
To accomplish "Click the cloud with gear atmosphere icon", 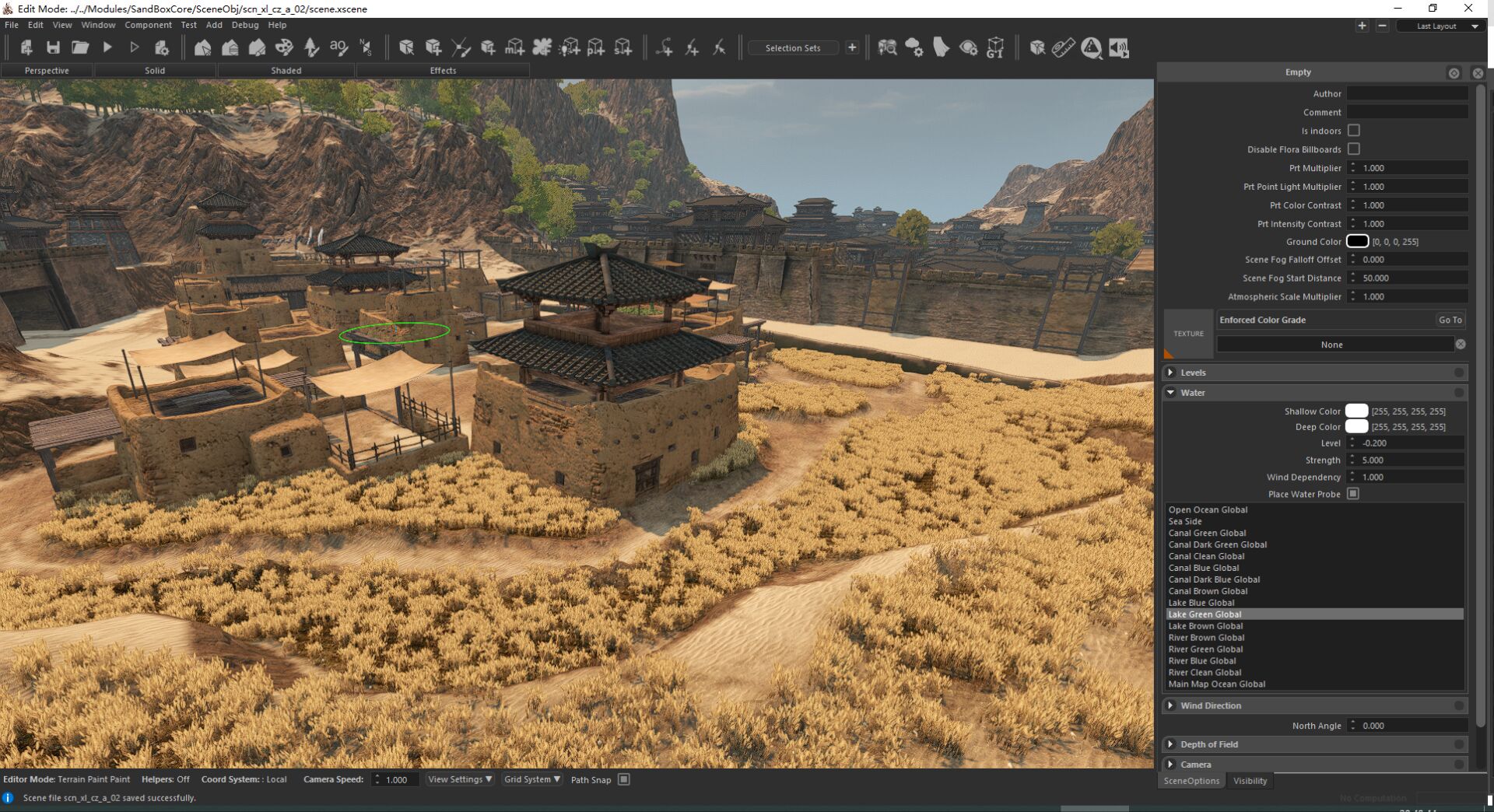I will click(x=914, y=47).
